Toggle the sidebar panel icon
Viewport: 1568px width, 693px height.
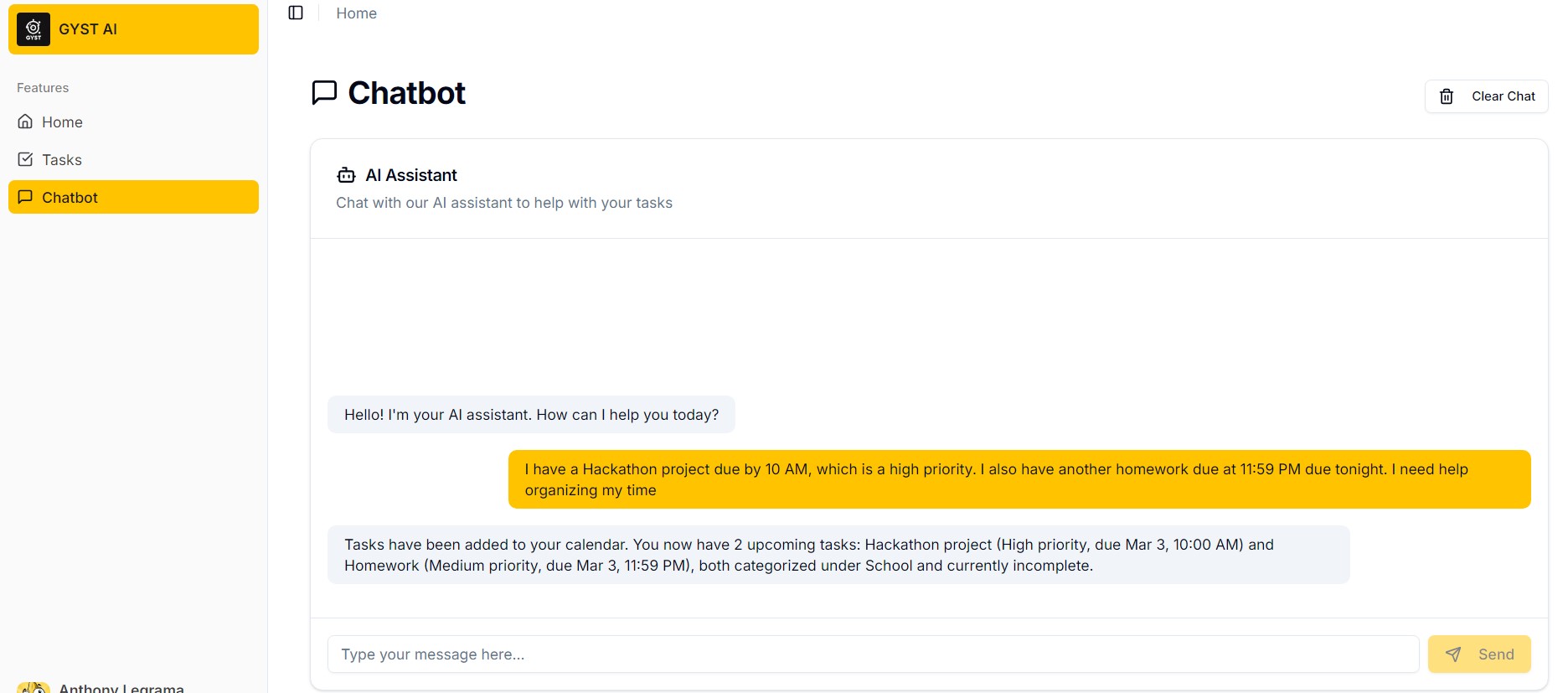(296, 13)
